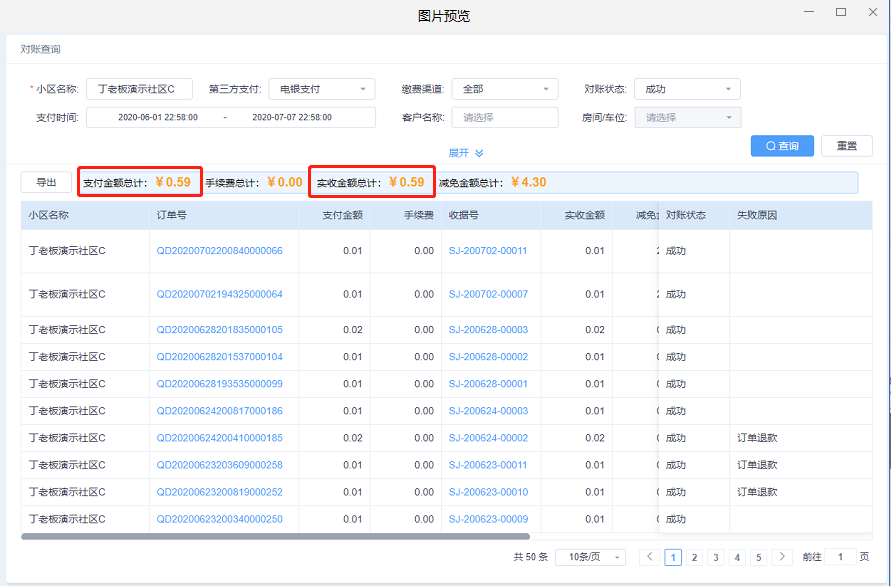Select page 1 in pagination
The height and width of the screenshot is (586, 891).
click(673, 557)
